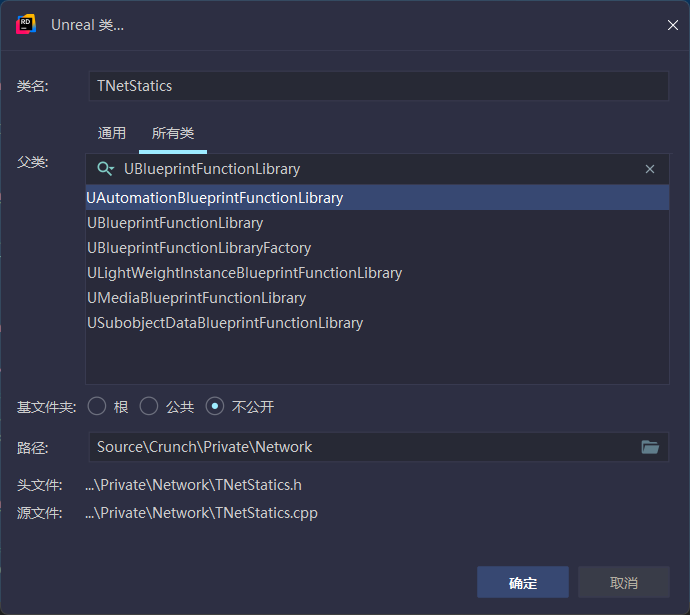The image size is (690, 615).
Task: Click the search magnifier icon in parent class field
Action: click(105, 169)
